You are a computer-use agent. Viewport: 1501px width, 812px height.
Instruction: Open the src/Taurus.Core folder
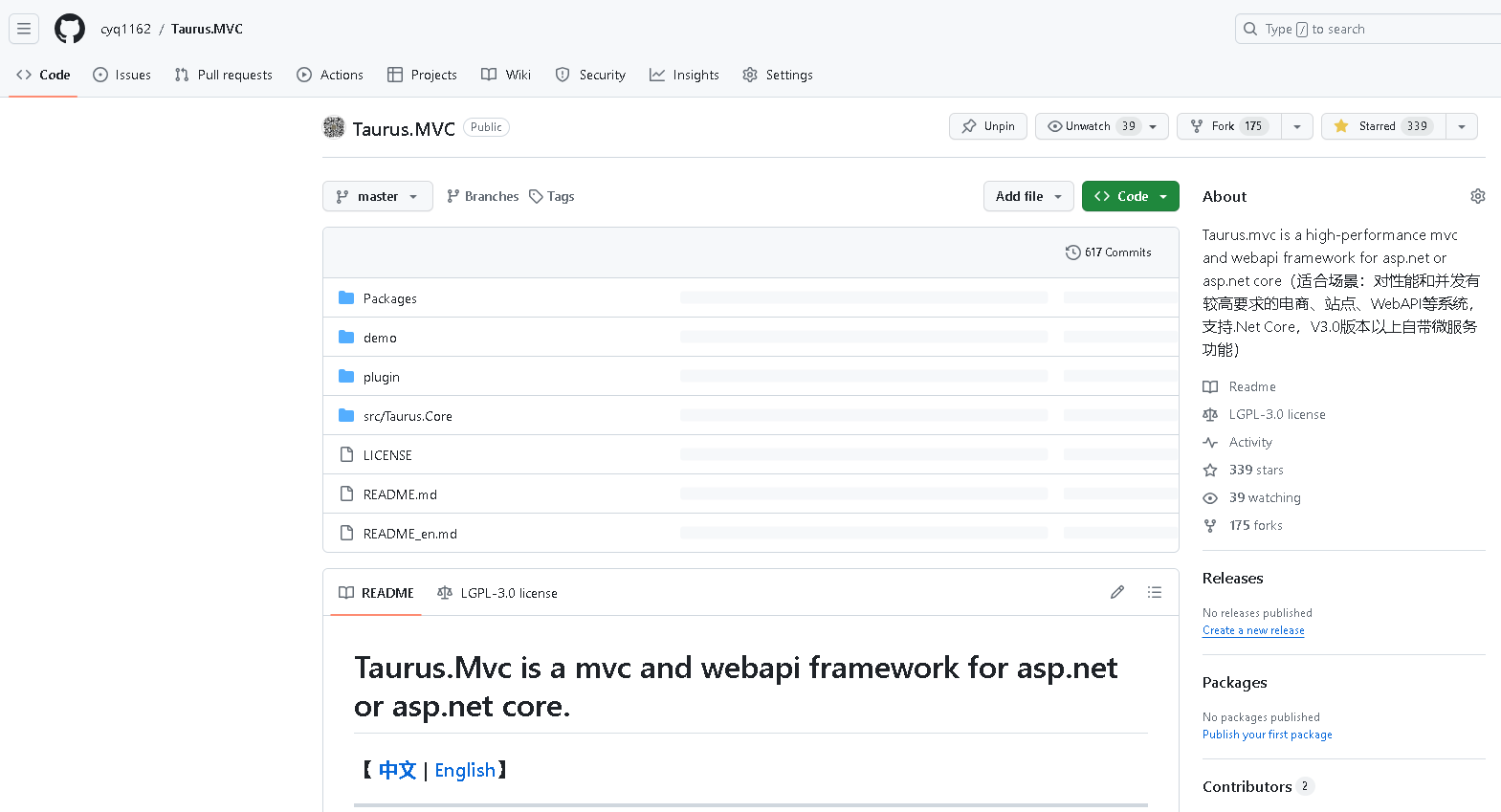pyautogui.click(x=408, y=416)
